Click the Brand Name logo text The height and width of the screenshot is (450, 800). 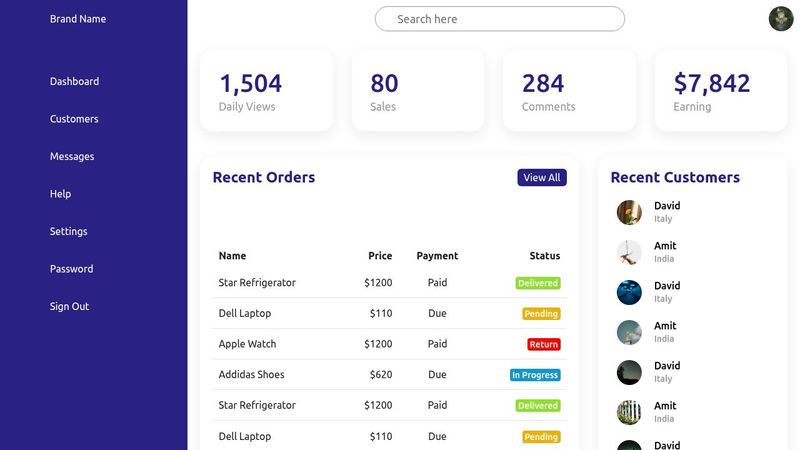point(78,19)
